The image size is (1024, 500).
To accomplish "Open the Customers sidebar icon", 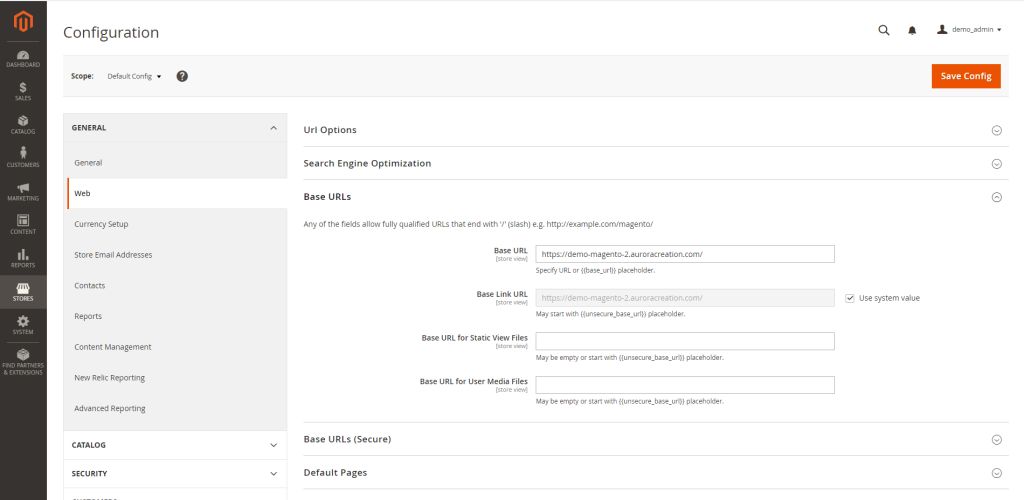I will 23,159.
